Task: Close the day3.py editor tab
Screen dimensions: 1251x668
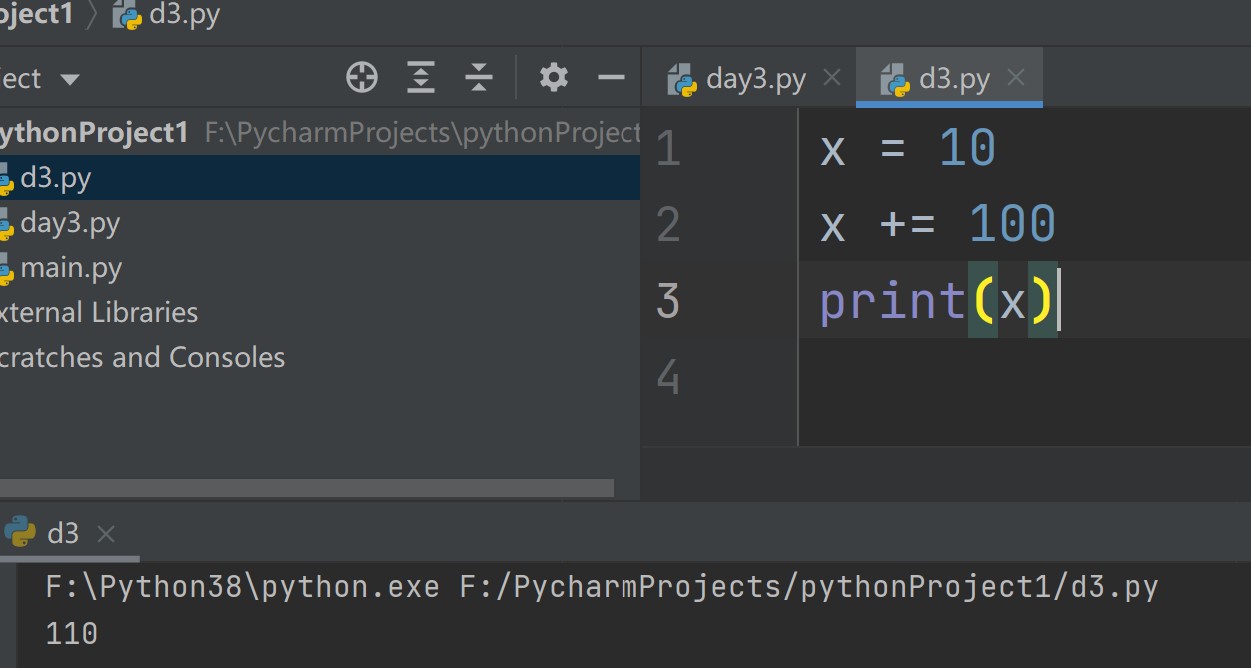Action: click(x=831, y=78)
